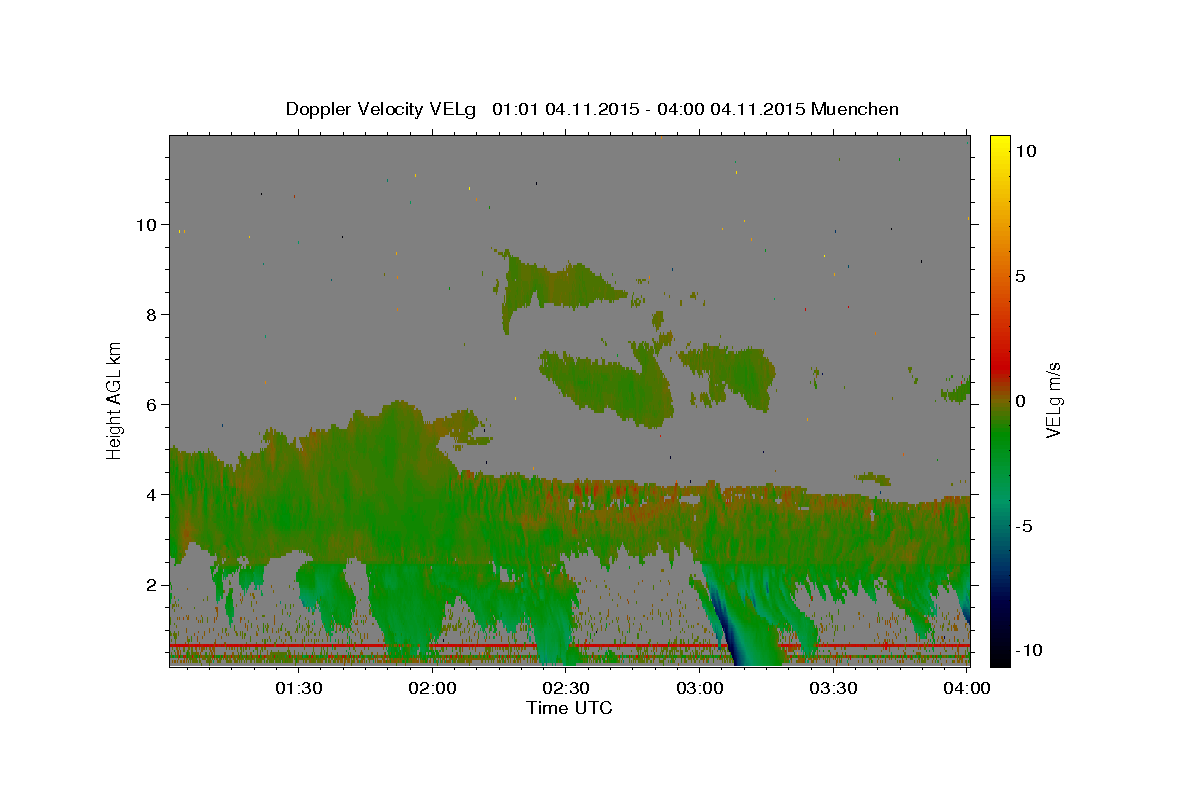
Task: Click the 'VELg m/s' colorbar label
Action: click(1053, 400)
